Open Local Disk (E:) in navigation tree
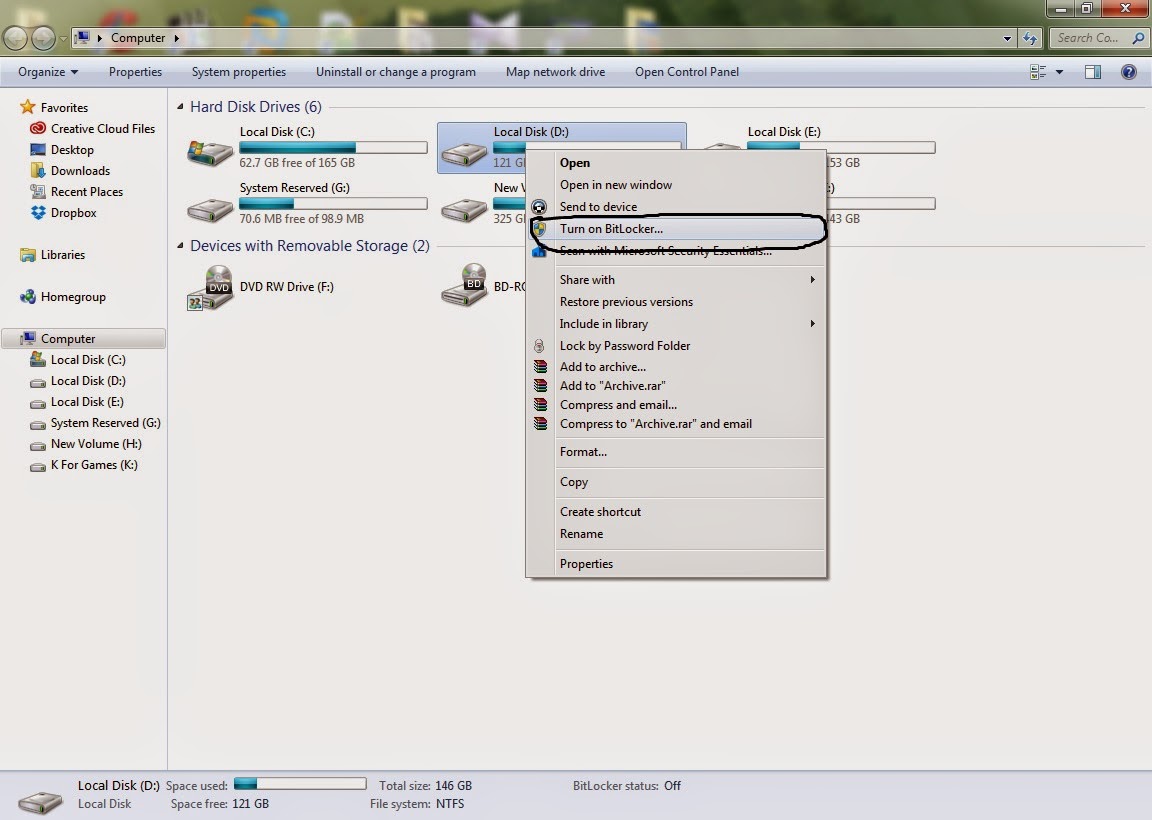This screenshot has width=1152, height=820. tap(76, 403)
